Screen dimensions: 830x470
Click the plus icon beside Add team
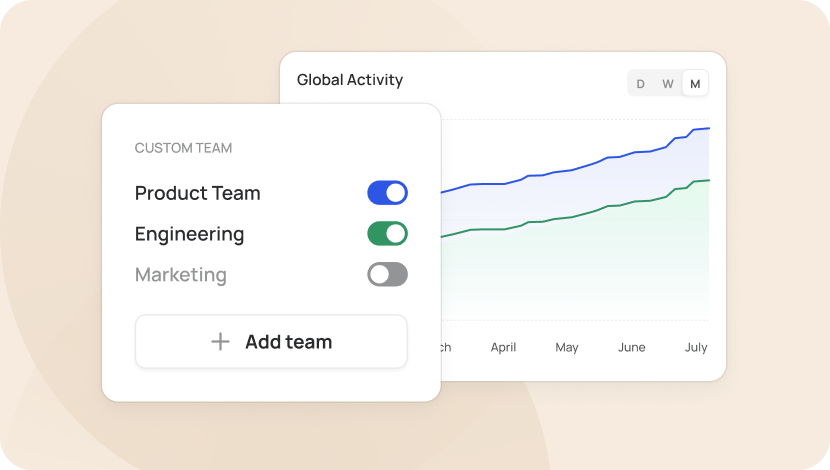[x=220, y=342]
